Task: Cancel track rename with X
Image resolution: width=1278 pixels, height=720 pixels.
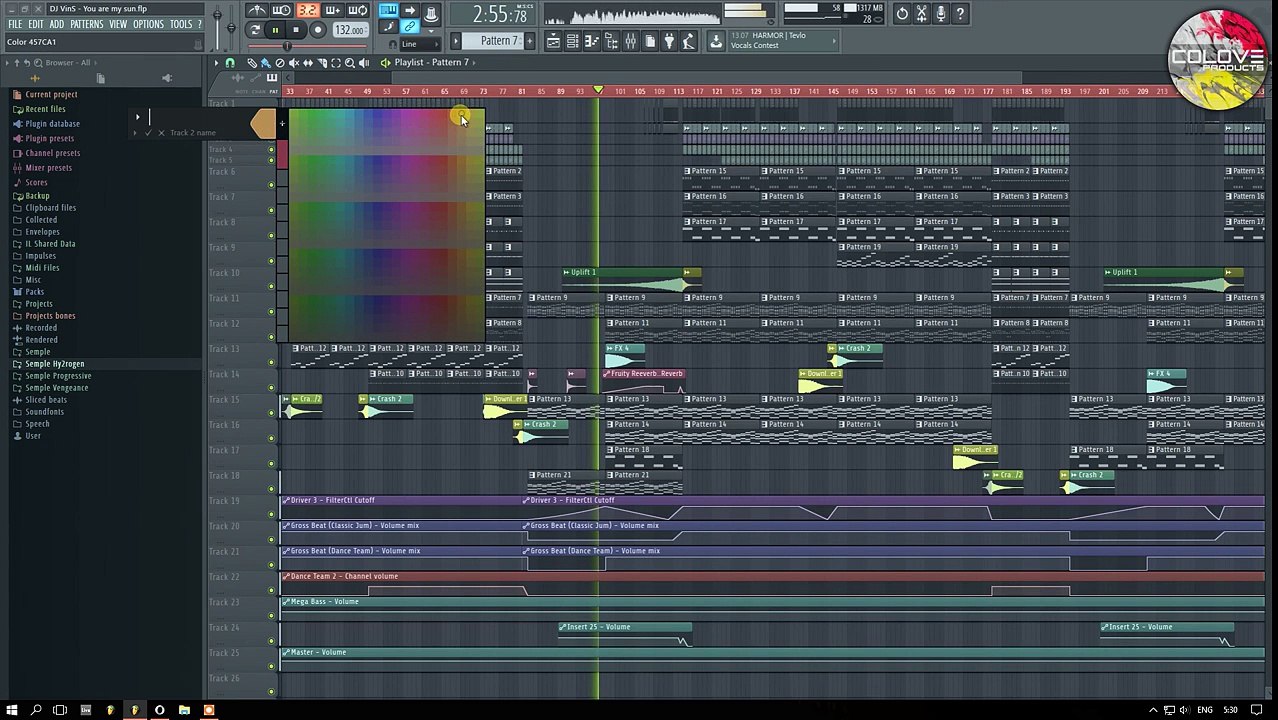Action: tap(161, 133)
